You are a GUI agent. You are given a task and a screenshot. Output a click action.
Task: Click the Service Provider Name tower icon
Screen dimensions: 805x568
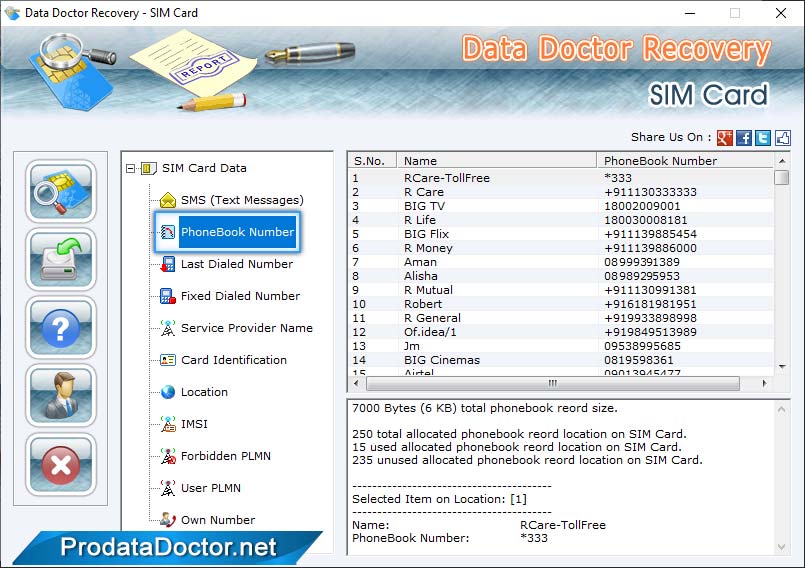168,328
